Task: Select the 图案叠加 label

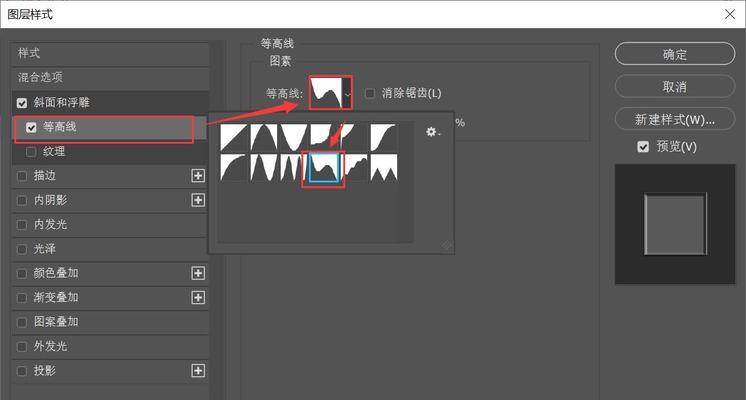Action: pos(56,322)
